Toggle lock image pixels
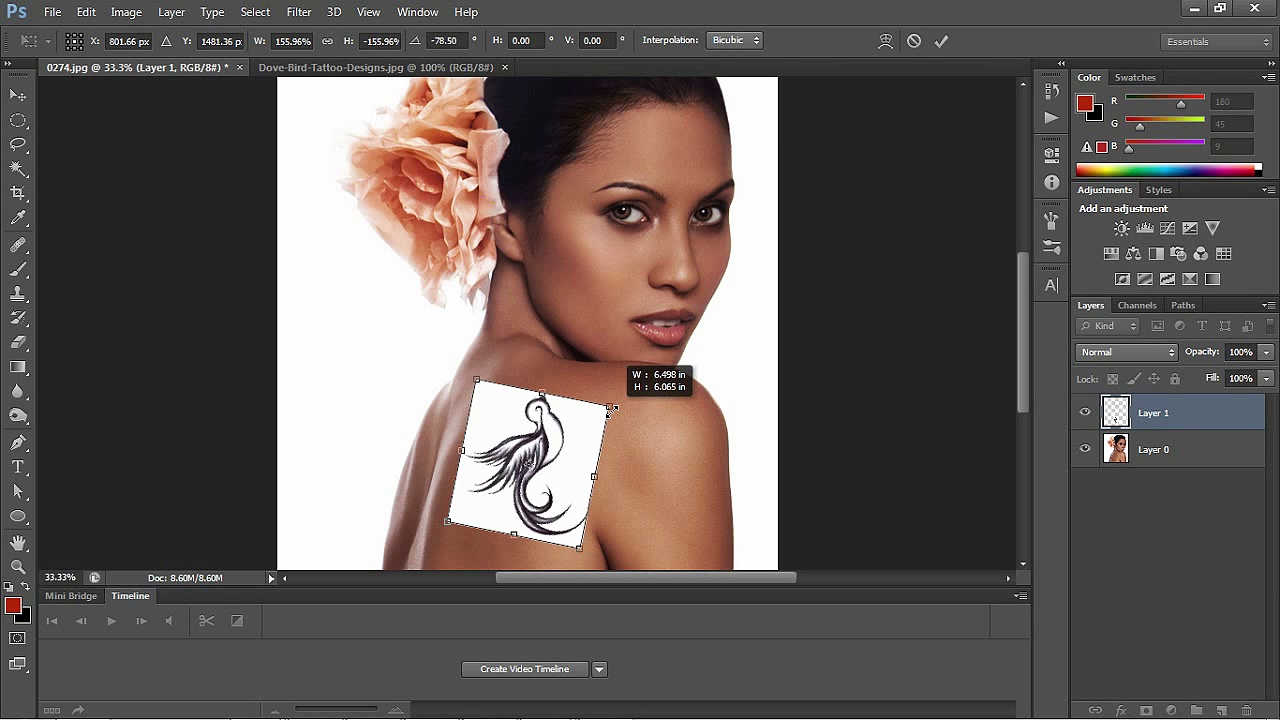1280x720 pixels. [1133, 379]
